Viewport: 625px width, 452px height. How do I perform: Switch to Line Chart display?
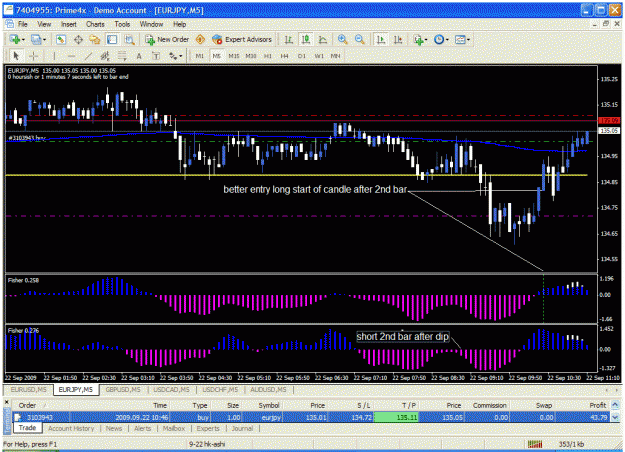coord(323,39)
